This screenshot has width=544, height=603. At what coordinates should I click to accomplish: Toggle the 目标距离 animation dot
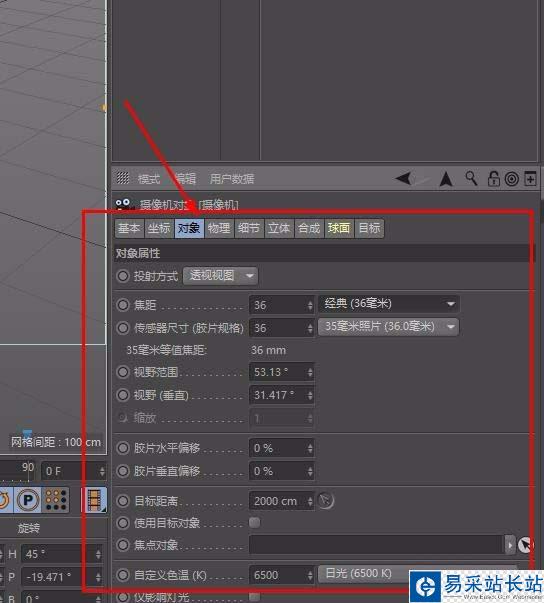pos(123,501)
